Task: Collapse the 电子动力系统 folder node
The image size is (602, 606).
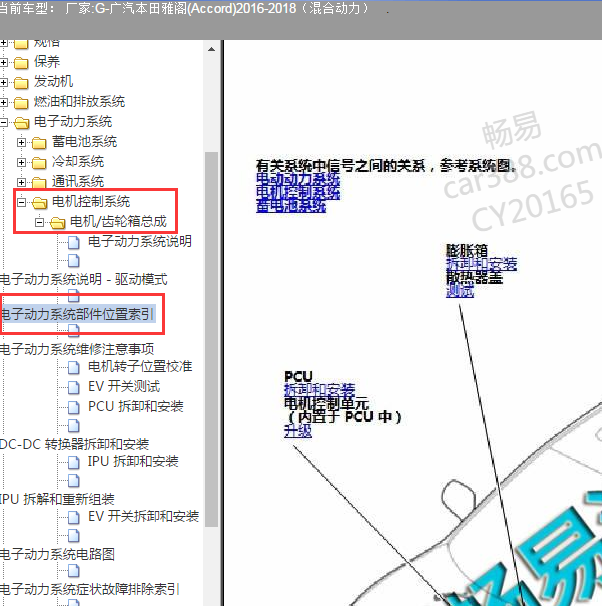Action: pyautogui.click(x=3, y=123)
